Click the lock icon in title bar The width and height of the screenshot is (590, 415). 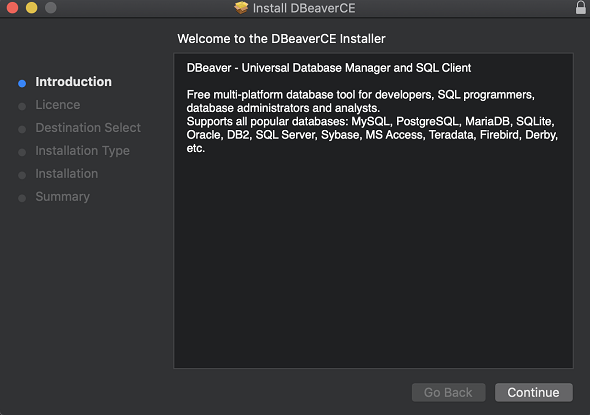[x=581, y=7]
